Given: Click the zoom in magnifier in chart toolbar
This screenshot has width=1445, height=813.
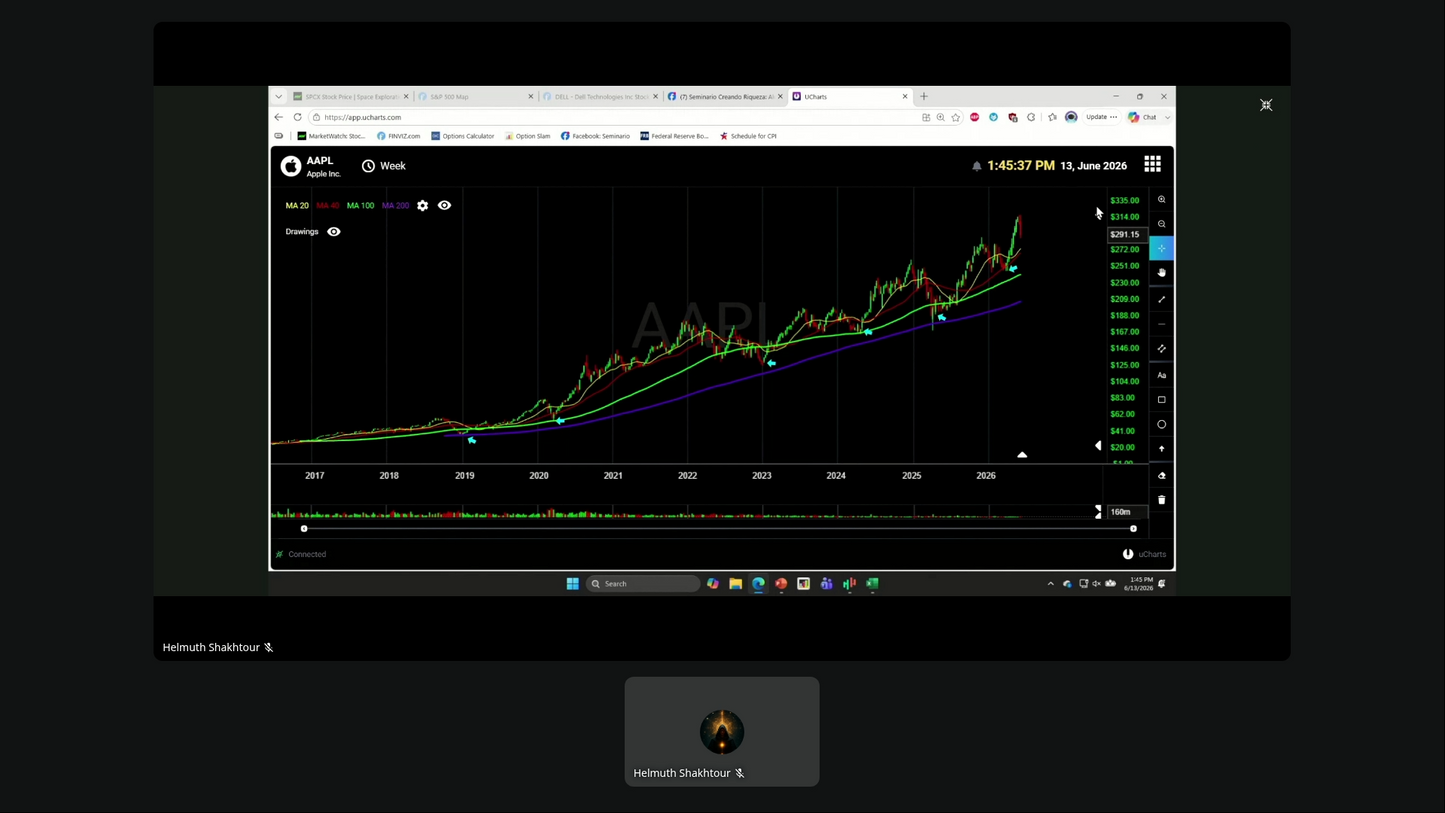Looking at the screenshot, I should [1161, 200].
